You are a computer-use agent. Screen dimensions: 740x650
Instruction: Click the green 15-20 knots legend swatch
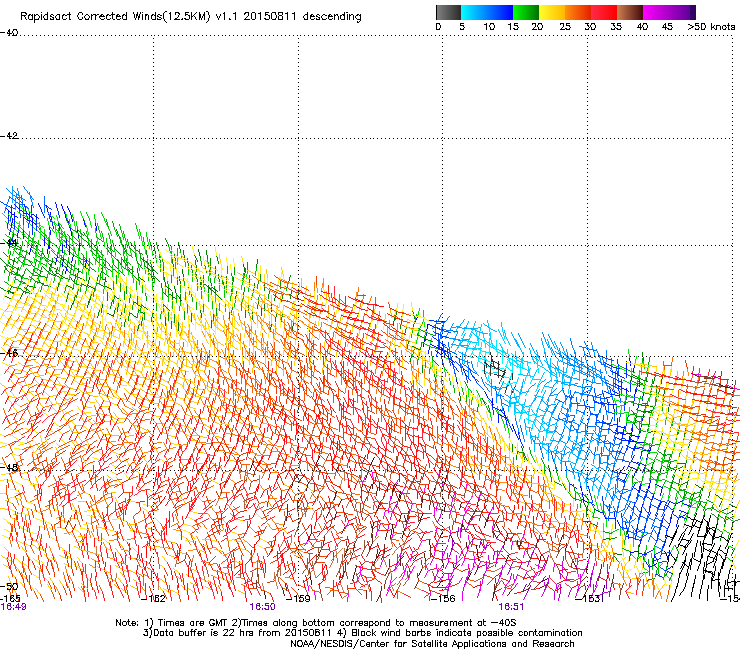(x=526, y=12)
